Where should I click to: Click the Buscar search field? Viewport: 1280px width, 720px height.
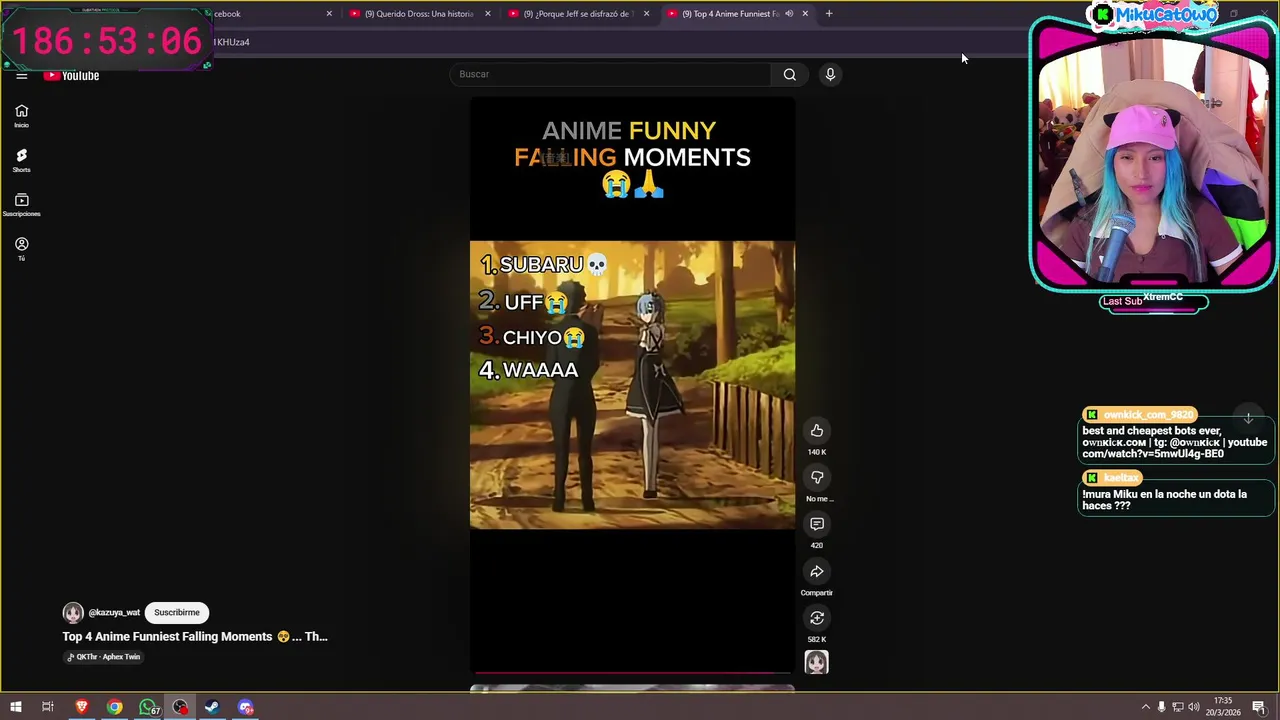point(610,74)
